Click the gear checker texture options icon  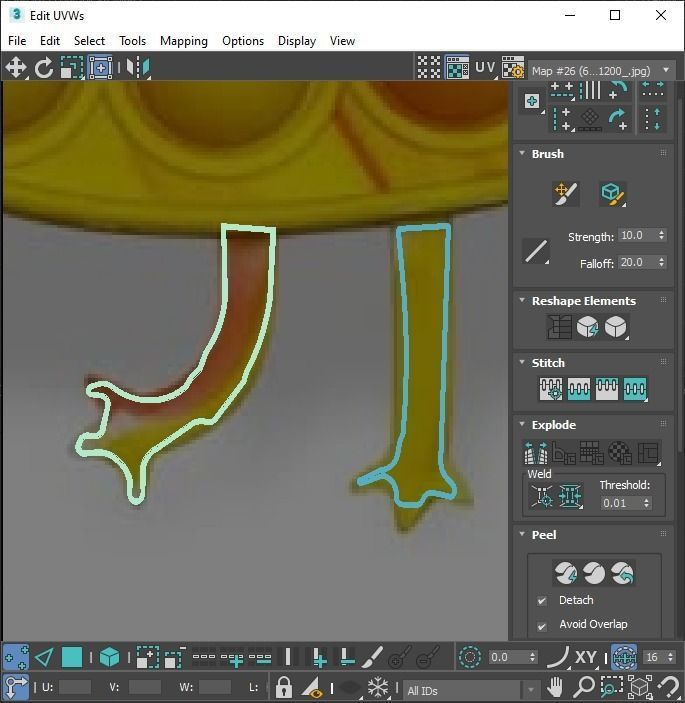point(513,68)
